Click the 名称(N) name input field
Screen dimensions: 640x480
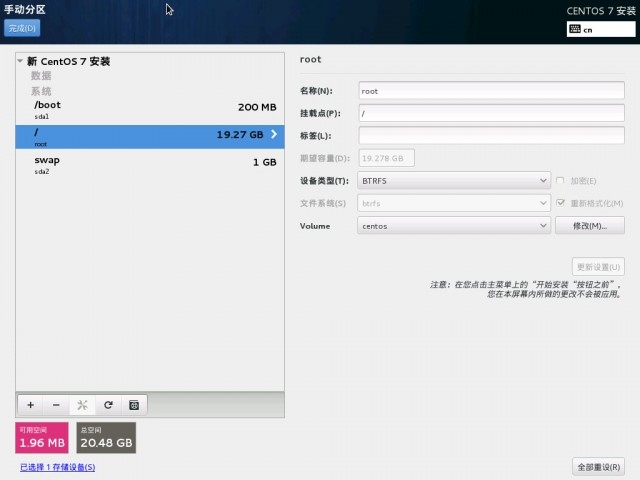point(491,91)
